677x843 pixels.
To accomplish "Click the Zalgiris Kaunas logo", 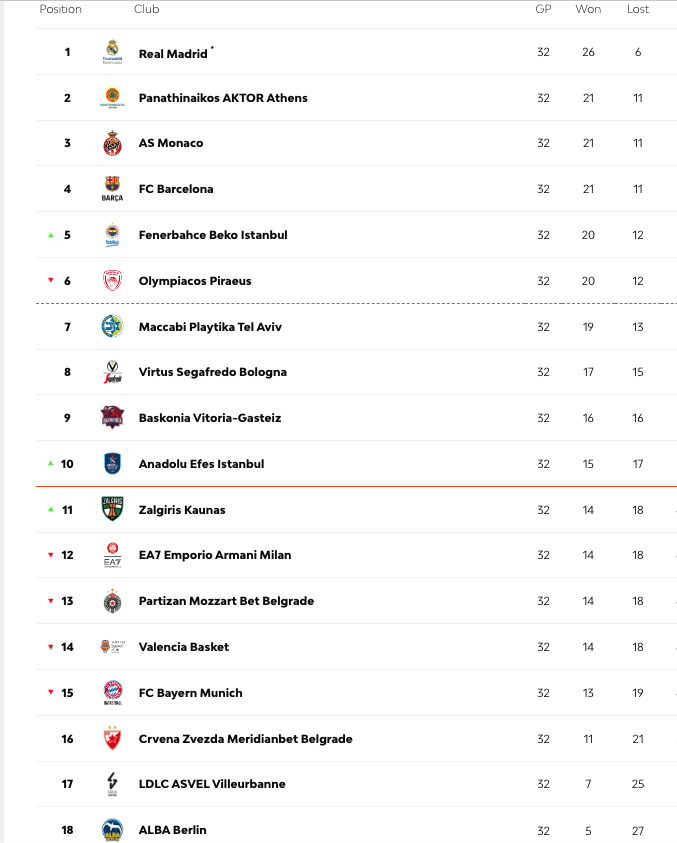I will (112, 509).
